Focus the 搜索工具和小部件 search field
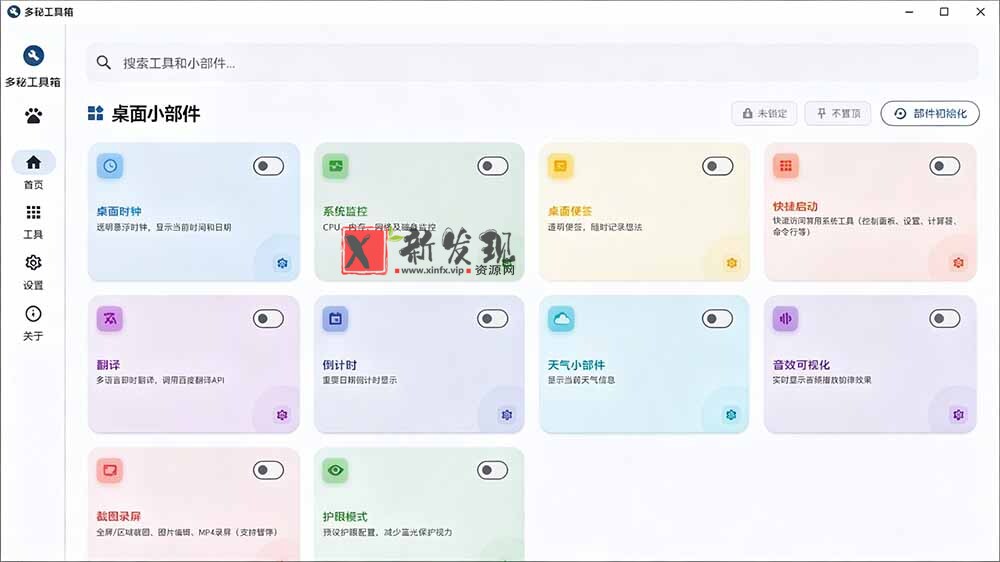Viewport: 1000px width, 562px height. 532,63
